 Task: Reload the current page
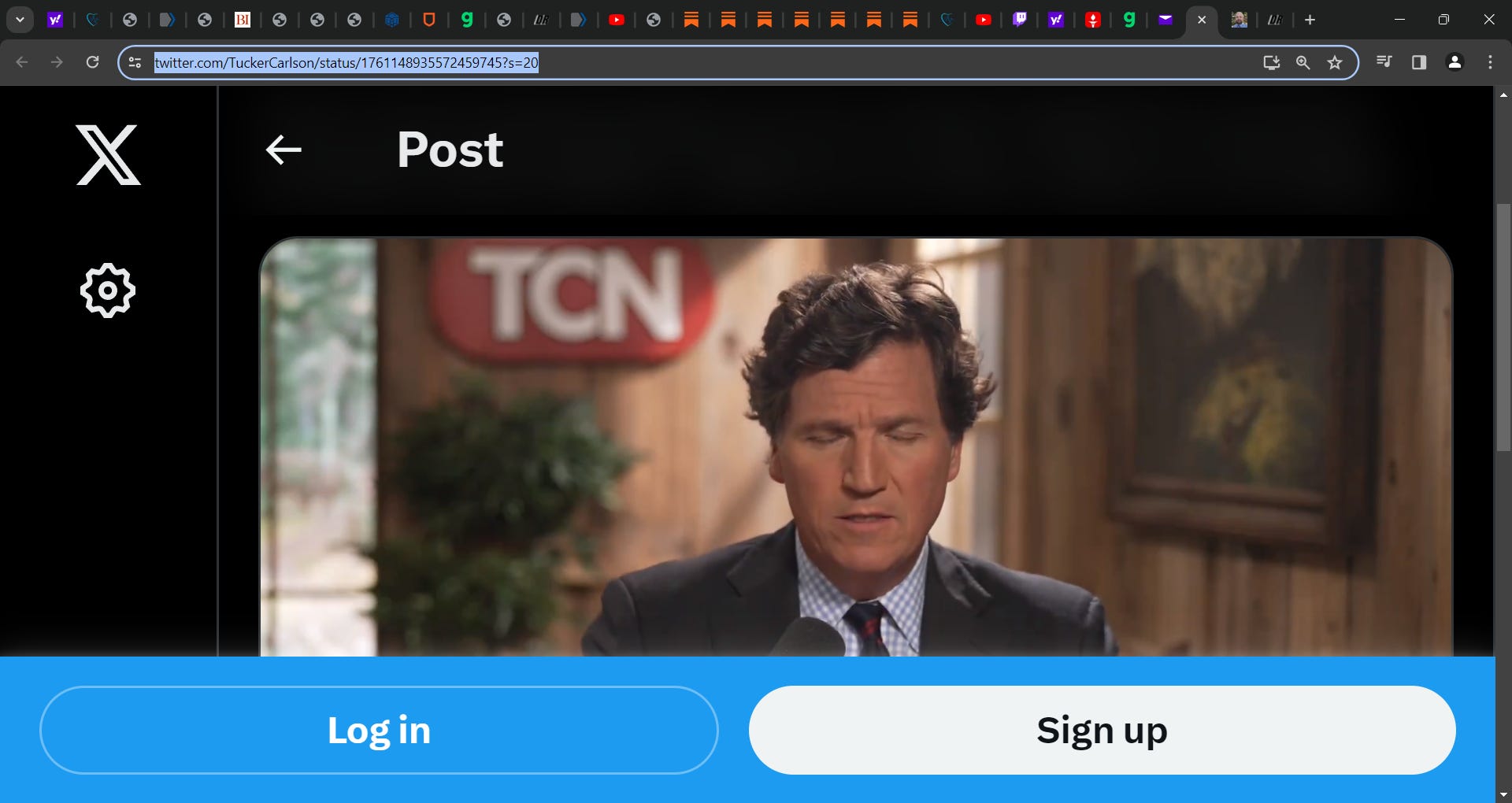point(92,62)
